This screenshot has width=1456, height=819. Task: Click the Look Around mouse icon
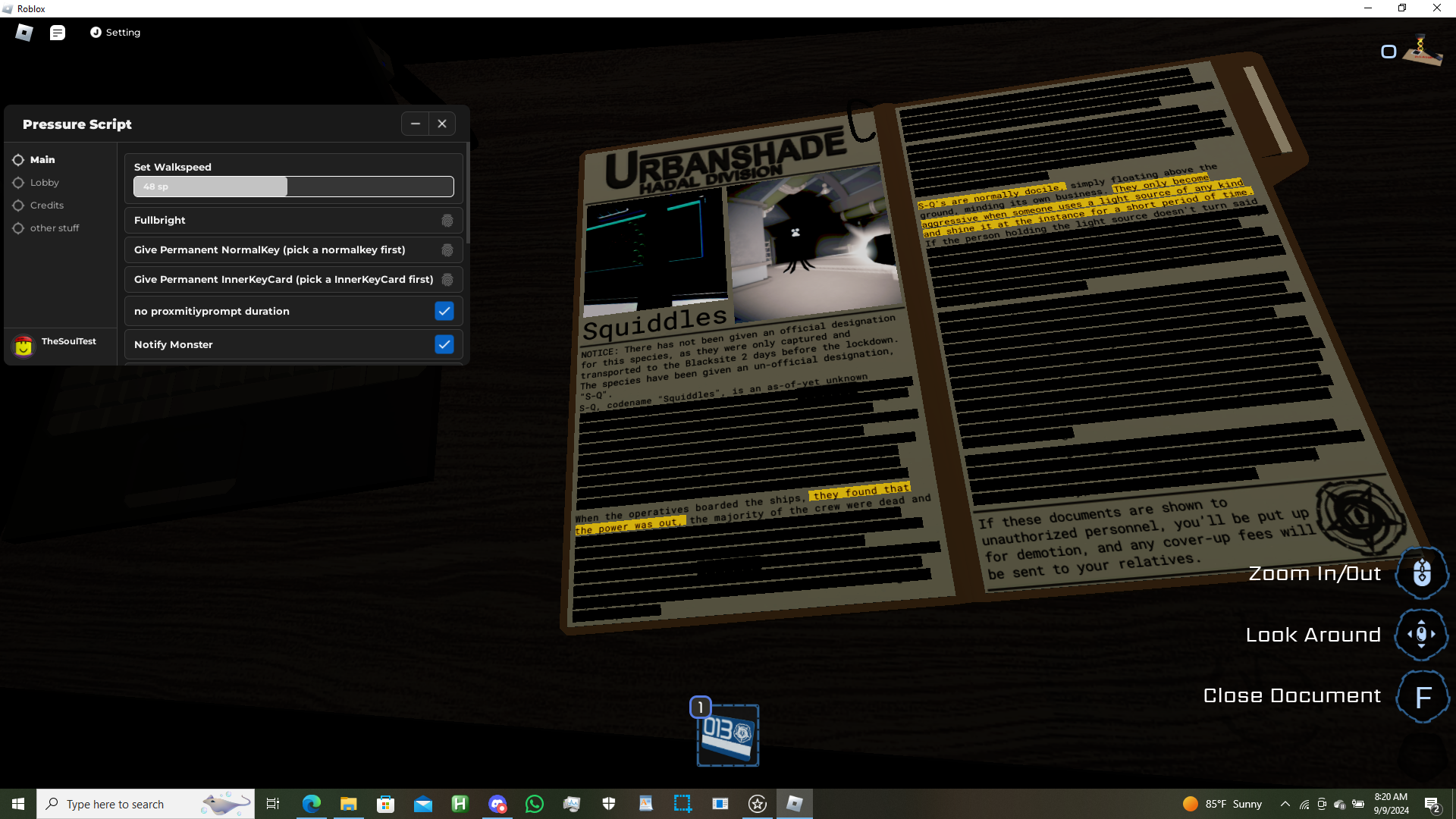pyautogui.click(x=1422, y=635)
